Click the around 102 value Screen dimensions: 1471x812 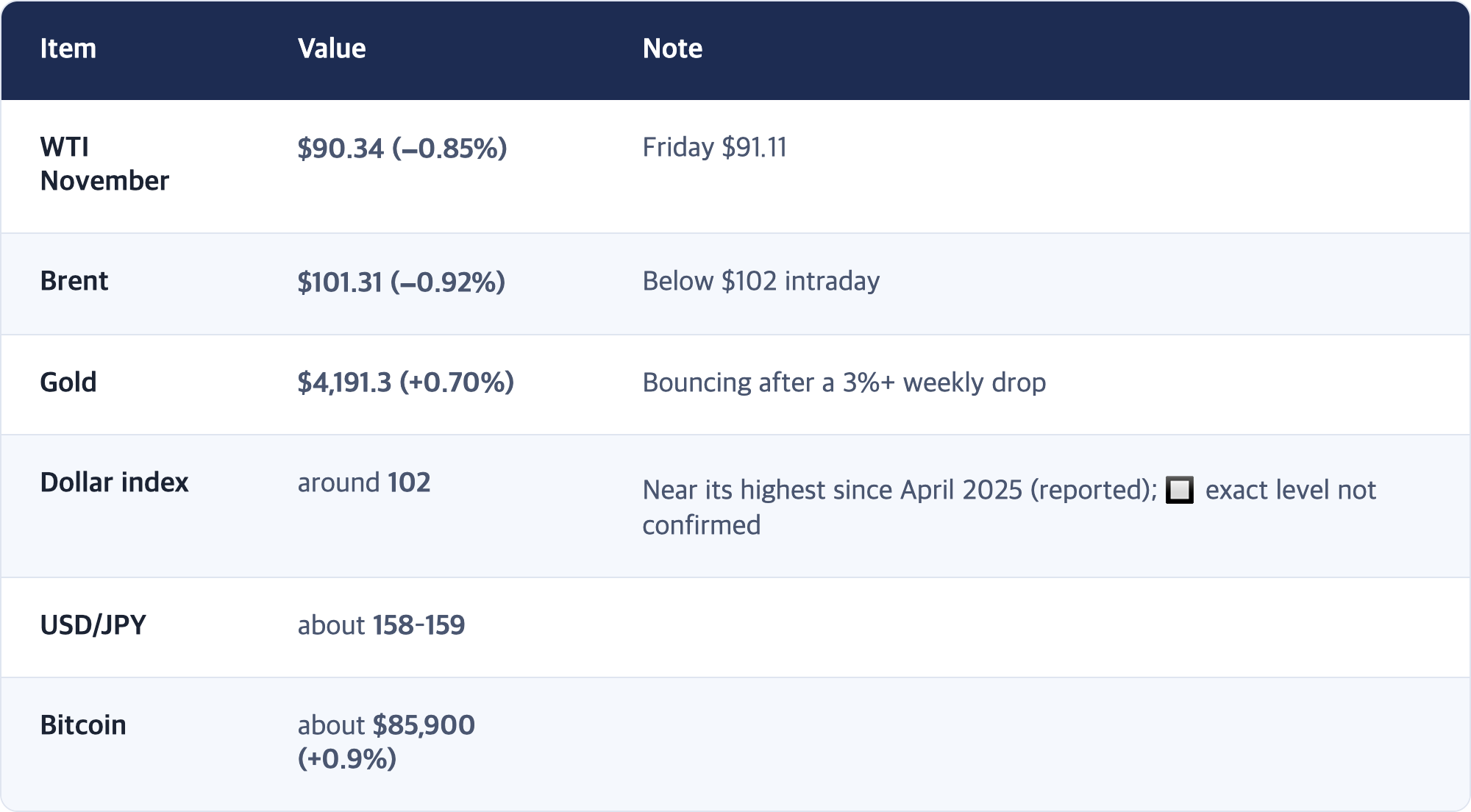(x=364, y=482)
